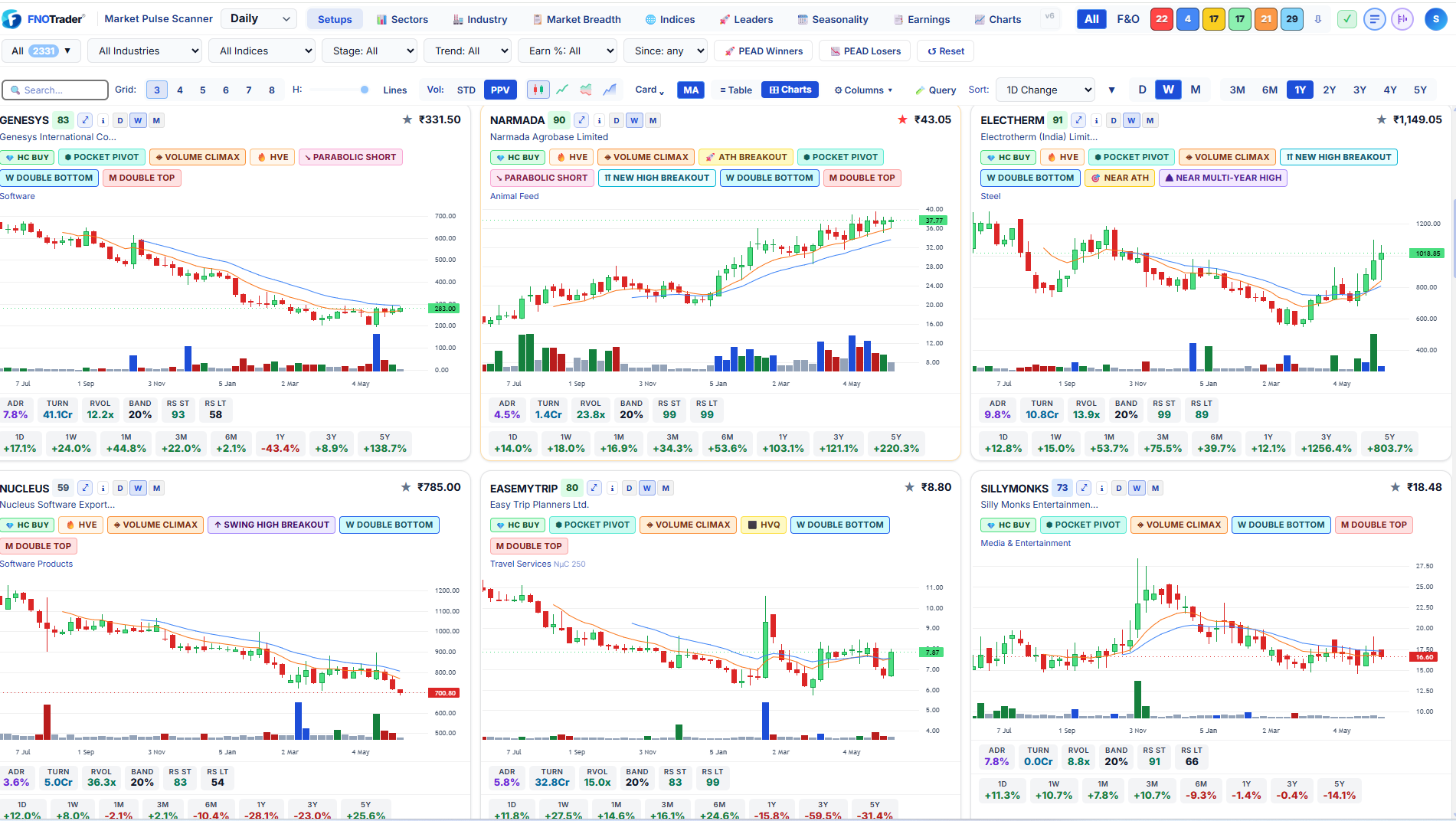Screen dimensions: 1456x821
Task: Select the mountain chart type icon
Action: pyautogui.click(x=610, y=90)
